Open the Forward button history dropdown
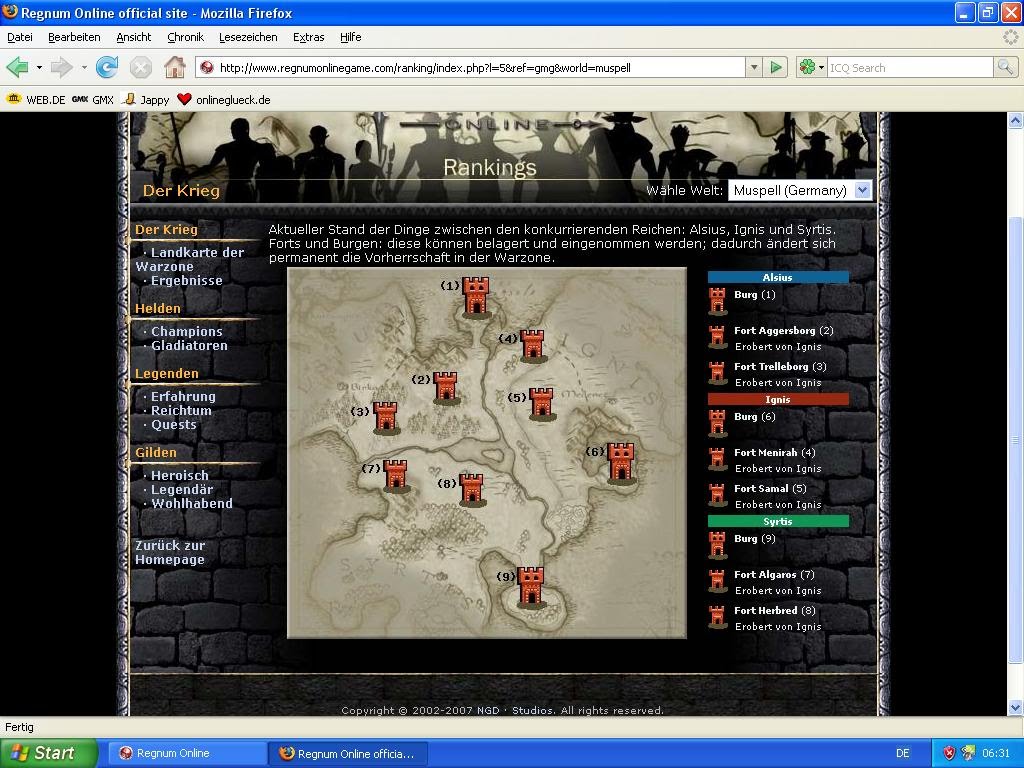 point(84,67)
